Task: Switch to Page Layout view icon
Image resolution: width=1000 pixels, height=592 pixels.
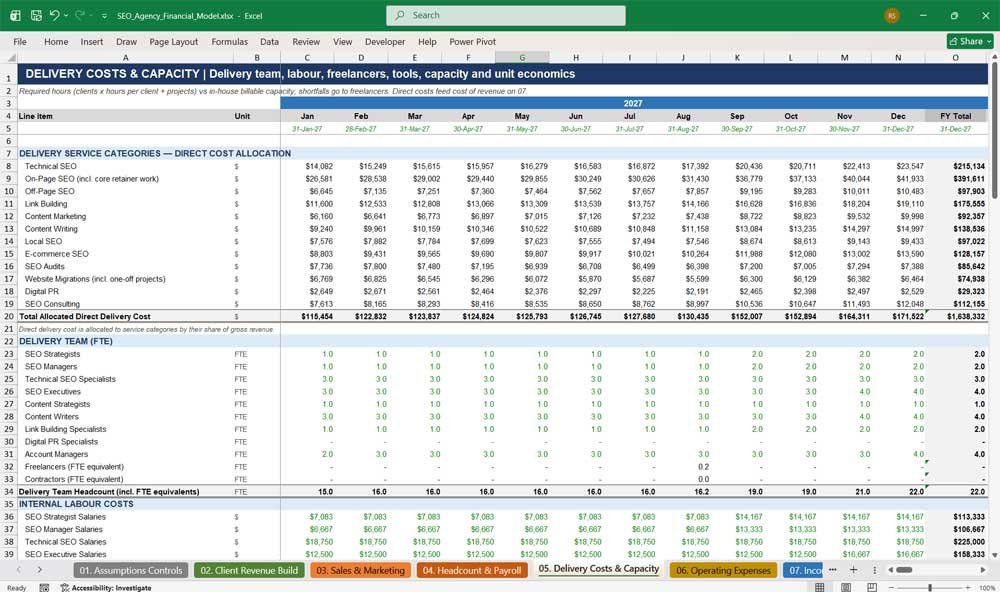Action: [846, 587]
